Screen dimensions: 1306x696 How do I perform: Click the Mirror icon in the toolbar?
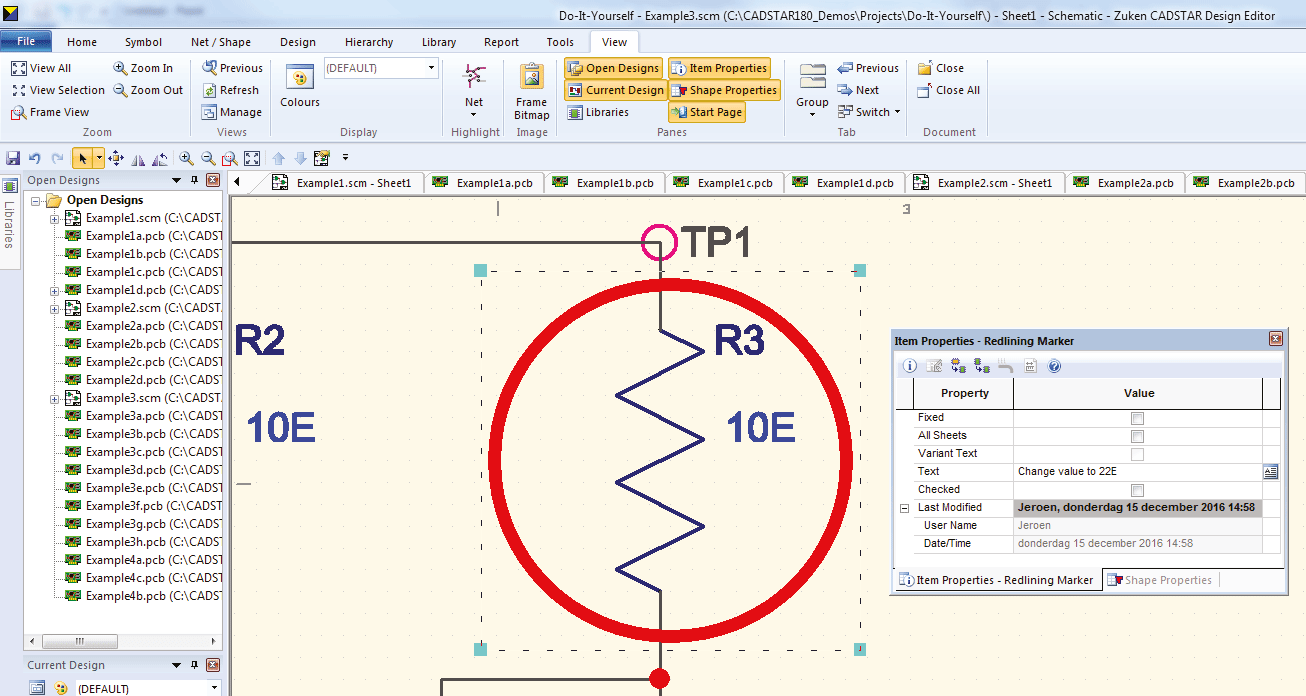tap(138, 158)
